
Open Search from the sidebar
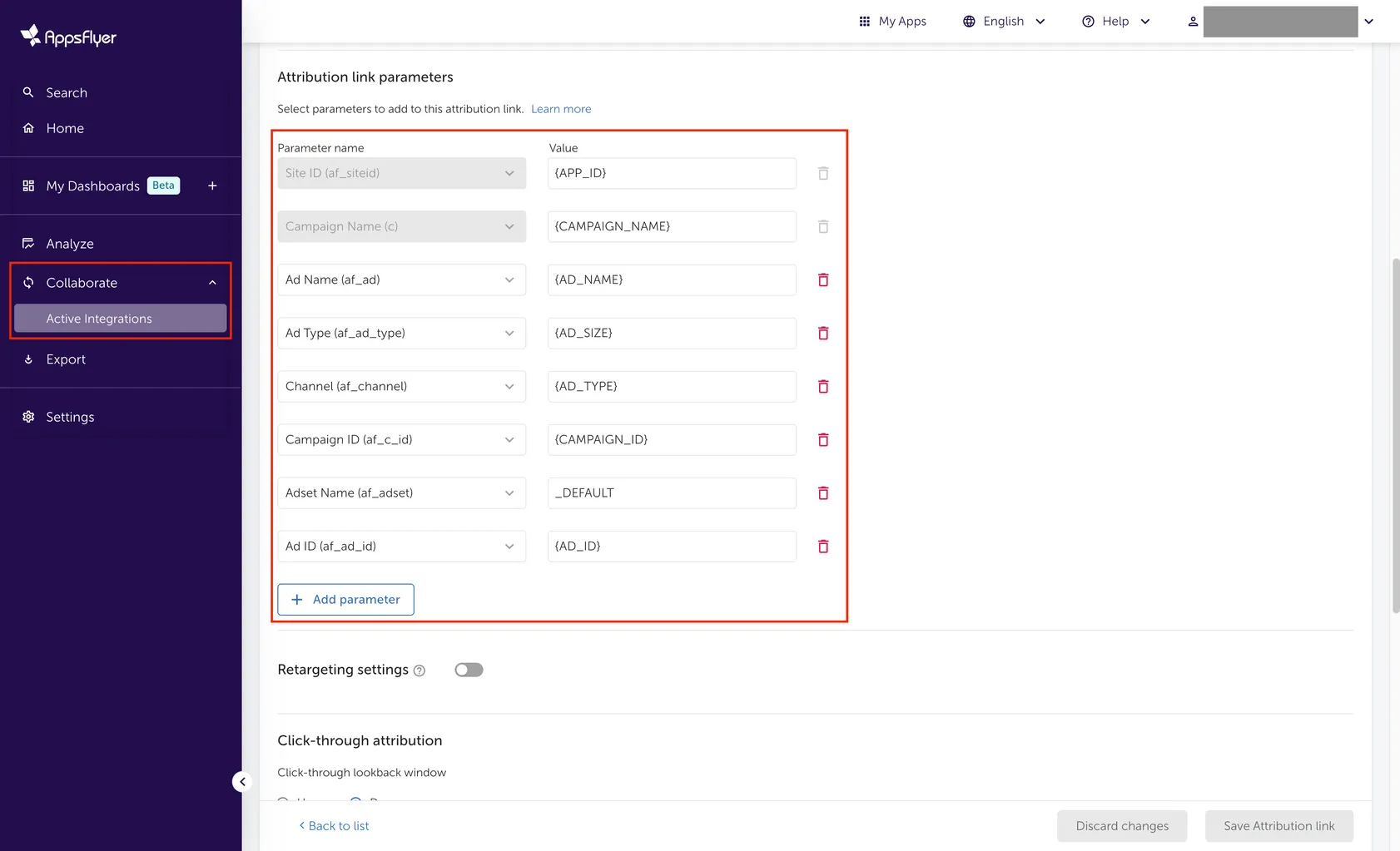pos(66,92)
